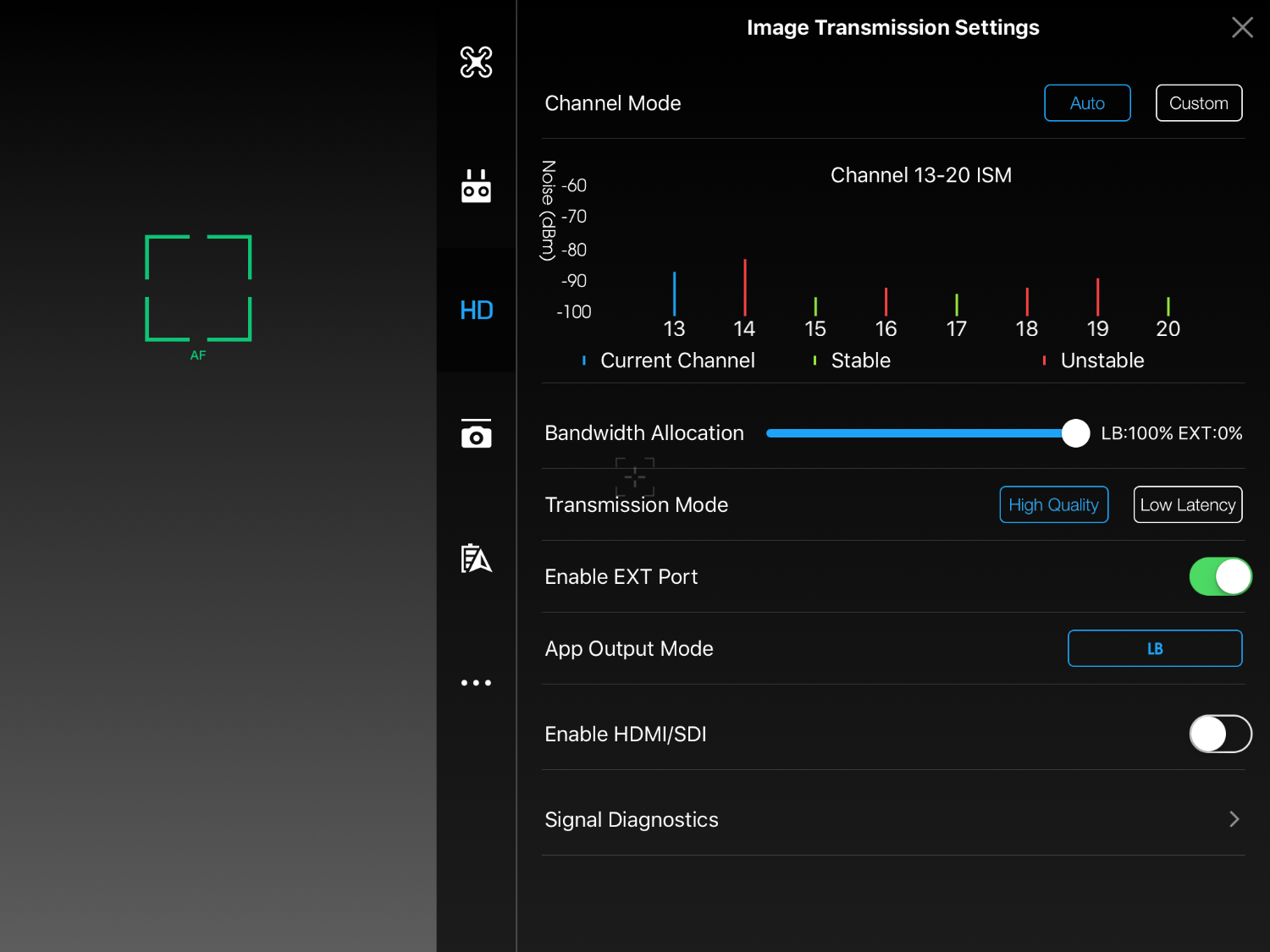
Task: Tap the green AF focus frame
Action: click(x=198, y=289)
